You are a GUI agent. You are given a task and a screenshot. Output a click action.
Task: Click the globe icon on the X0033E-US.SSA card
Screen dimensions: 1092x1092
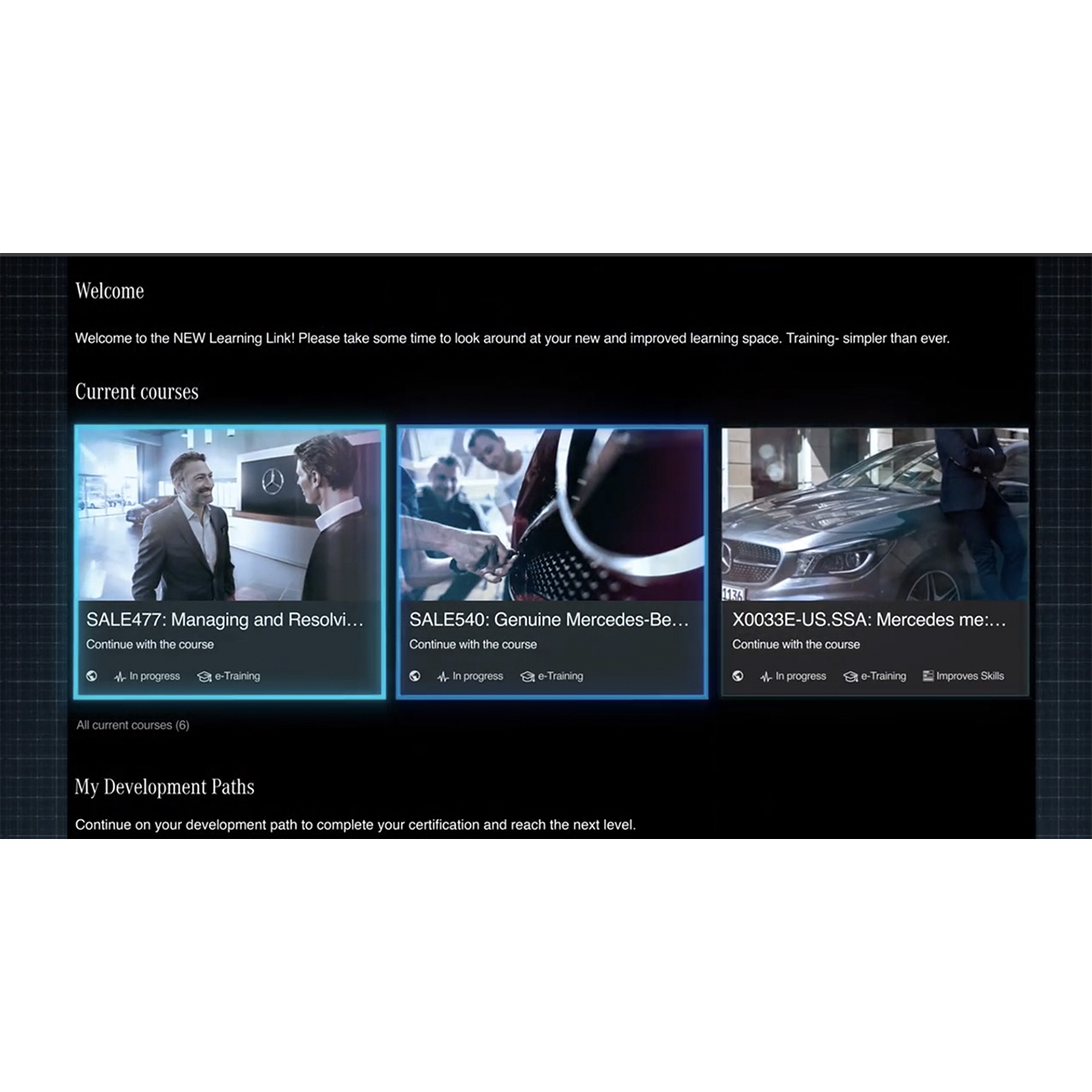737,676
